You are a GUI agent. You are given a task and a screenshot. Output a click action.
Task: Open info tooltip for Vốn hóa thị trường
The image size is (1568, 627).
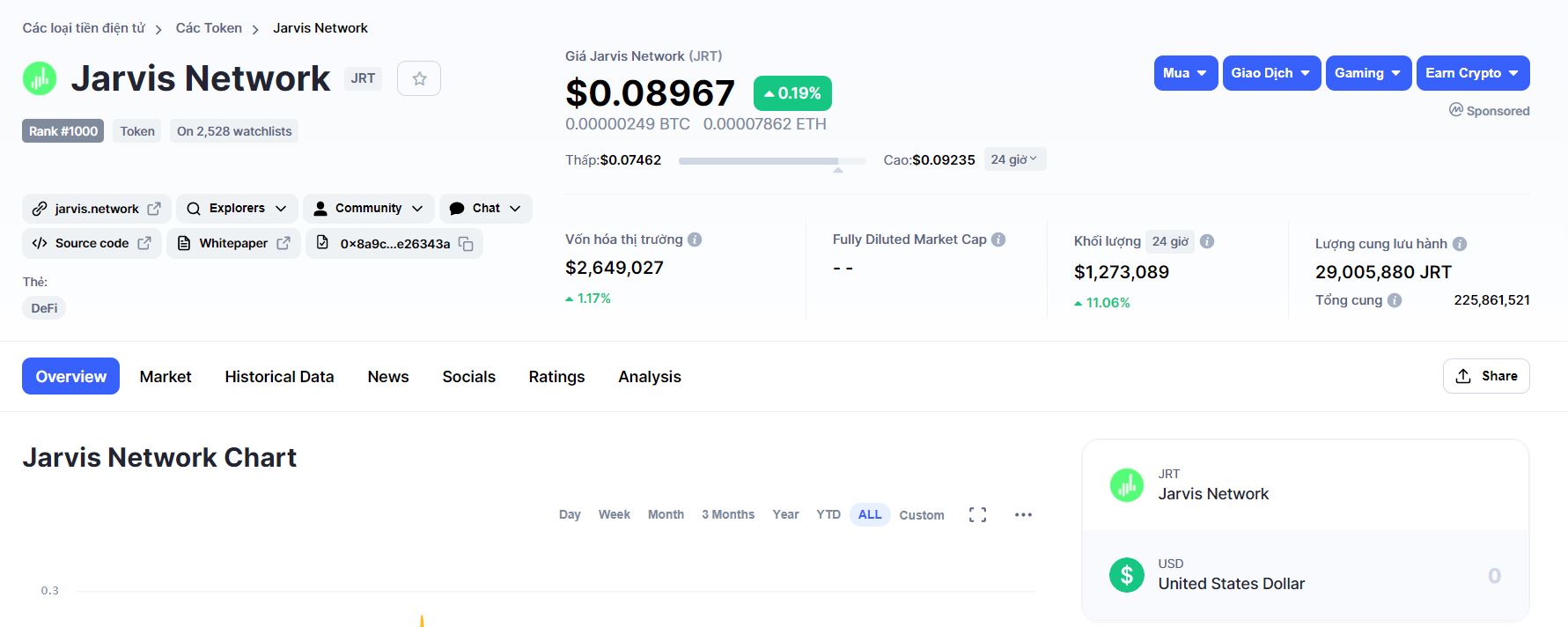(695, 240)
